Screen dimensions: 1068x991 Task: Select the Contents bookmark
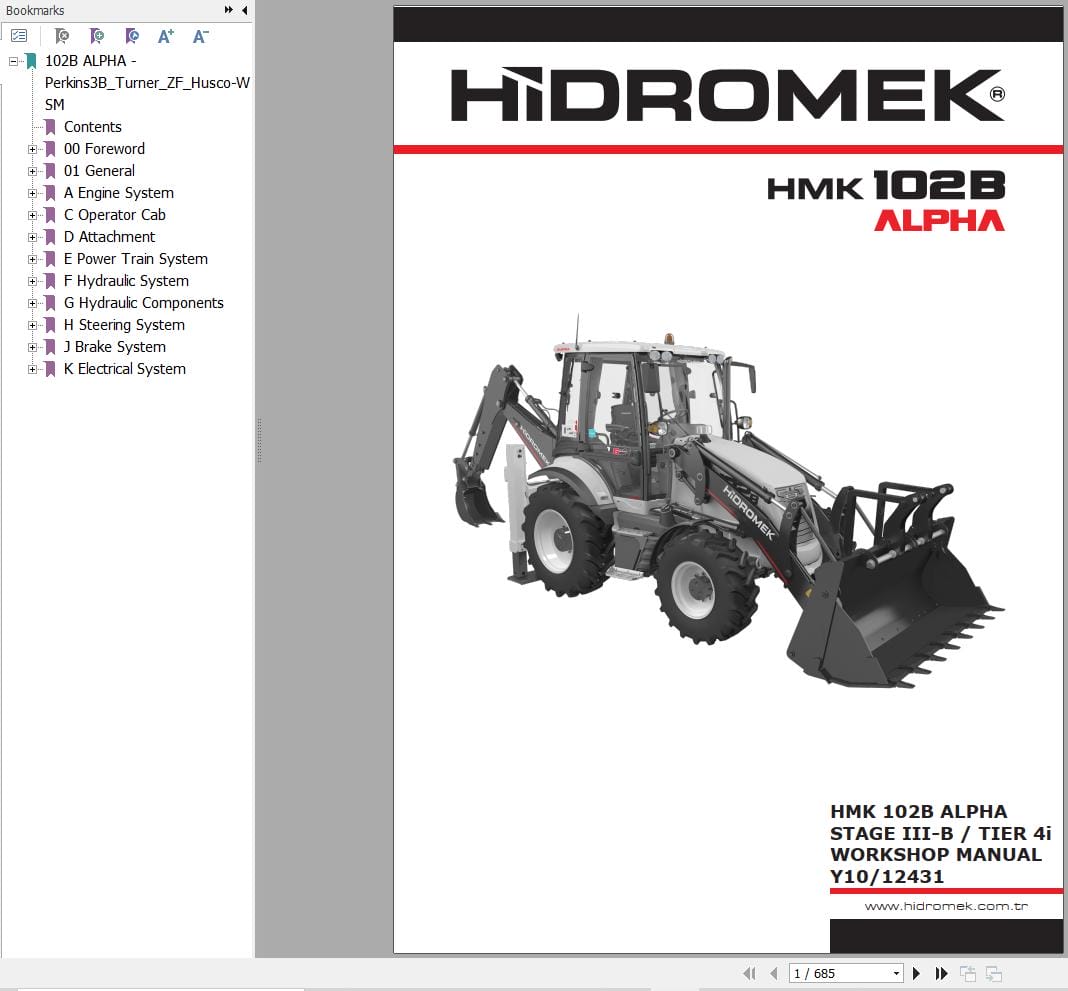coord(94,127)
